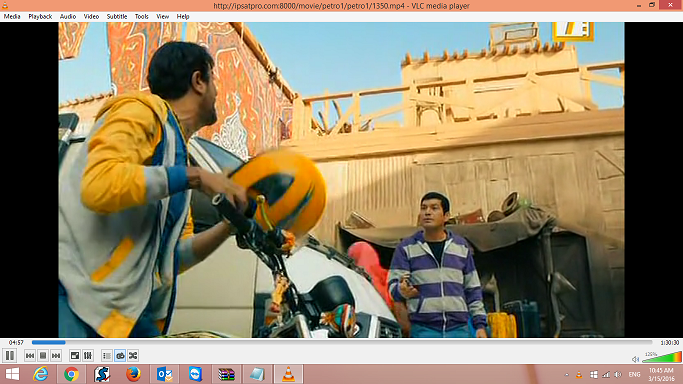
Task: Click elapsed time 04:57 label
Action: [16, 343]
